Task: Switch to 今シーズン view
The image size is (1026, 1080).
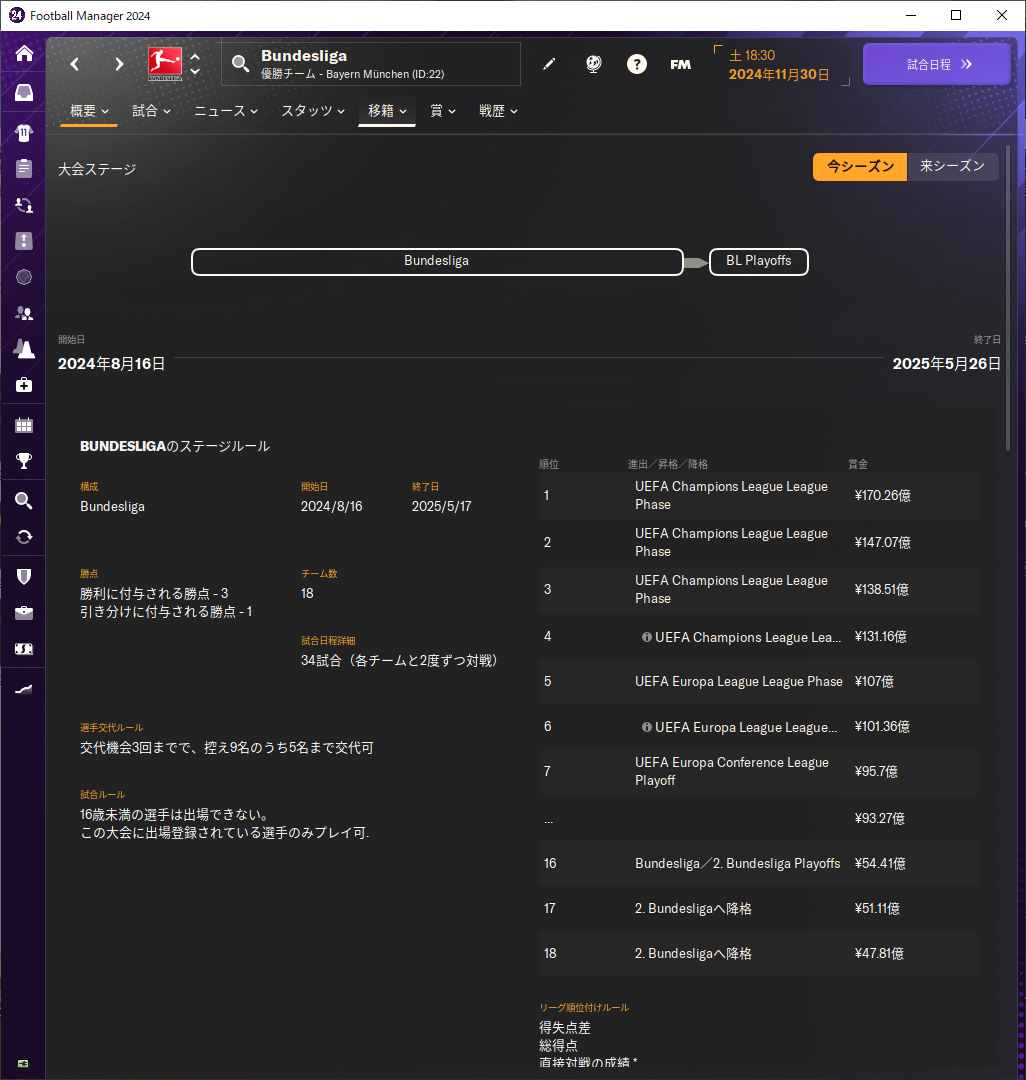Action: (x=860, y=167)
